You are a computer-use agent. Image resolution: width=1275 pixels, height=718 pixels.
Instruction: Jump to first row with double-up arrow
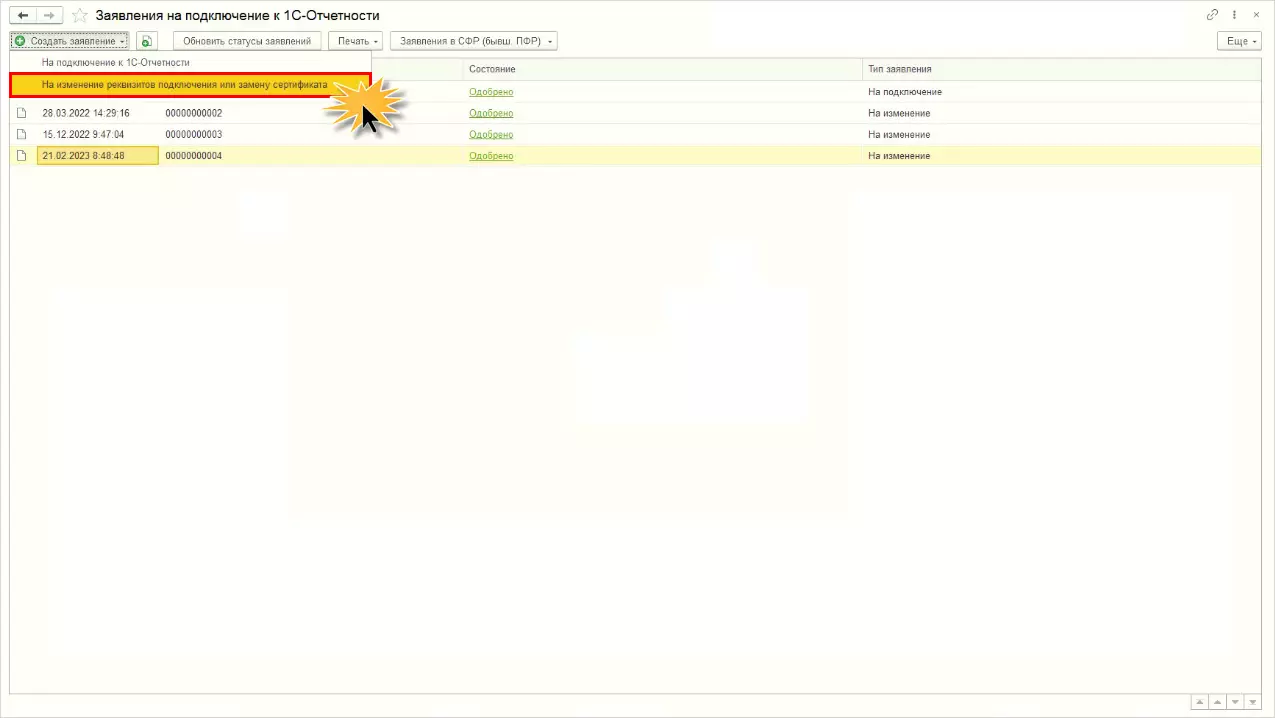(x=1201, y=702)
